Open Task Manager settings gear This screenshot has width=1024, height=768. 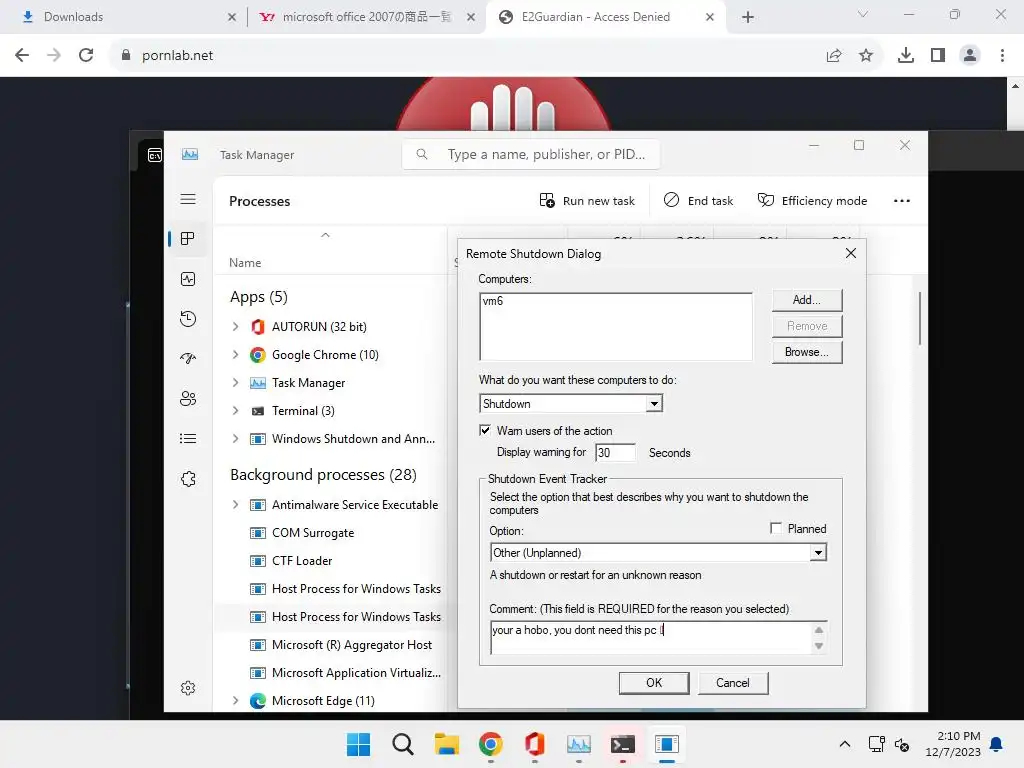coord(188,688)
